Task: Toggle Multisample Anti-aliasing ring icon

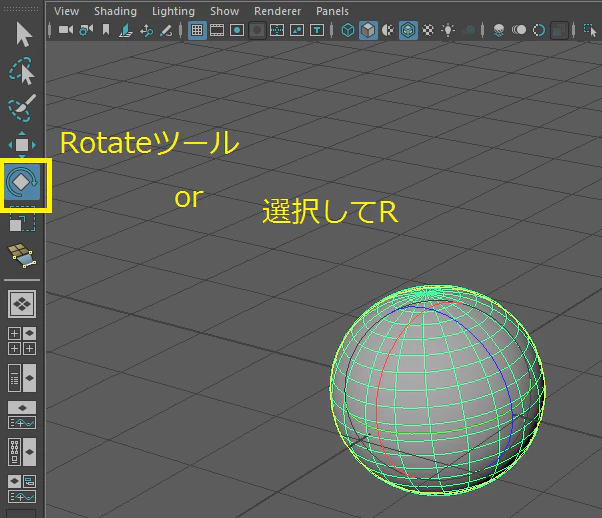Action: click(x=539, y=30)
